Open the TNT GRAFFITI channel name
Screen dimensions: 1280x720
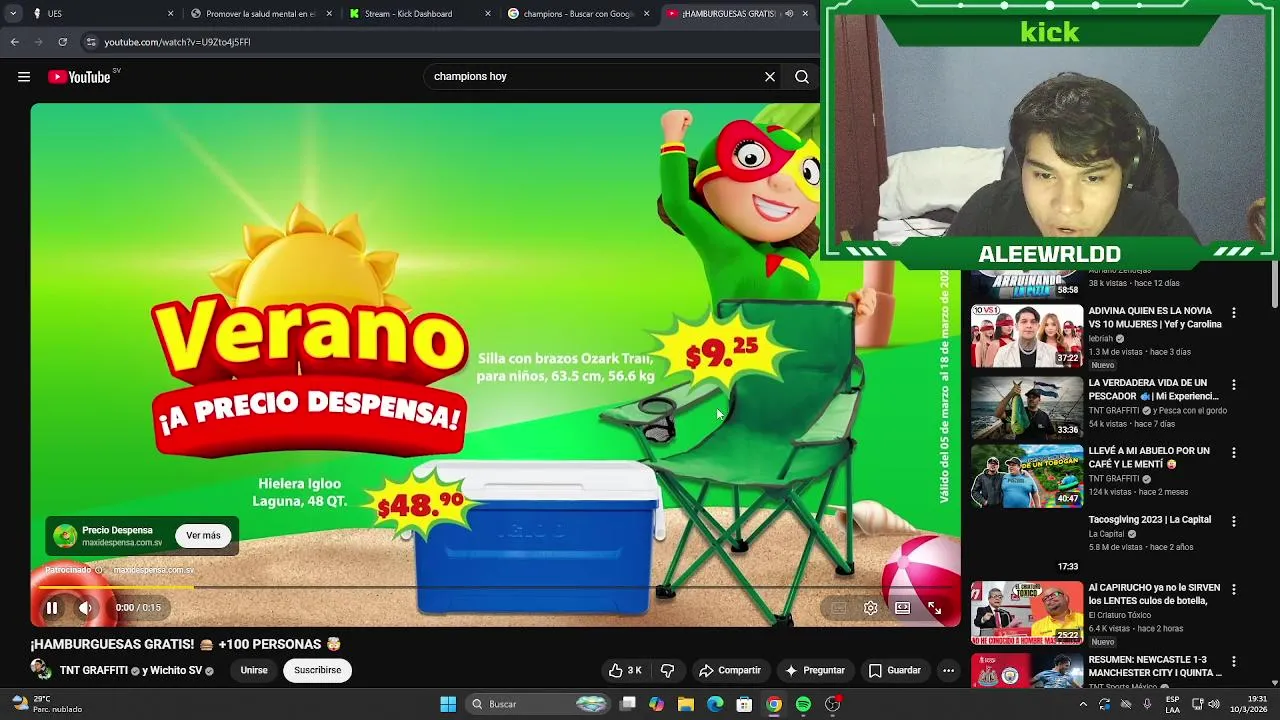[x=93, y=670]
